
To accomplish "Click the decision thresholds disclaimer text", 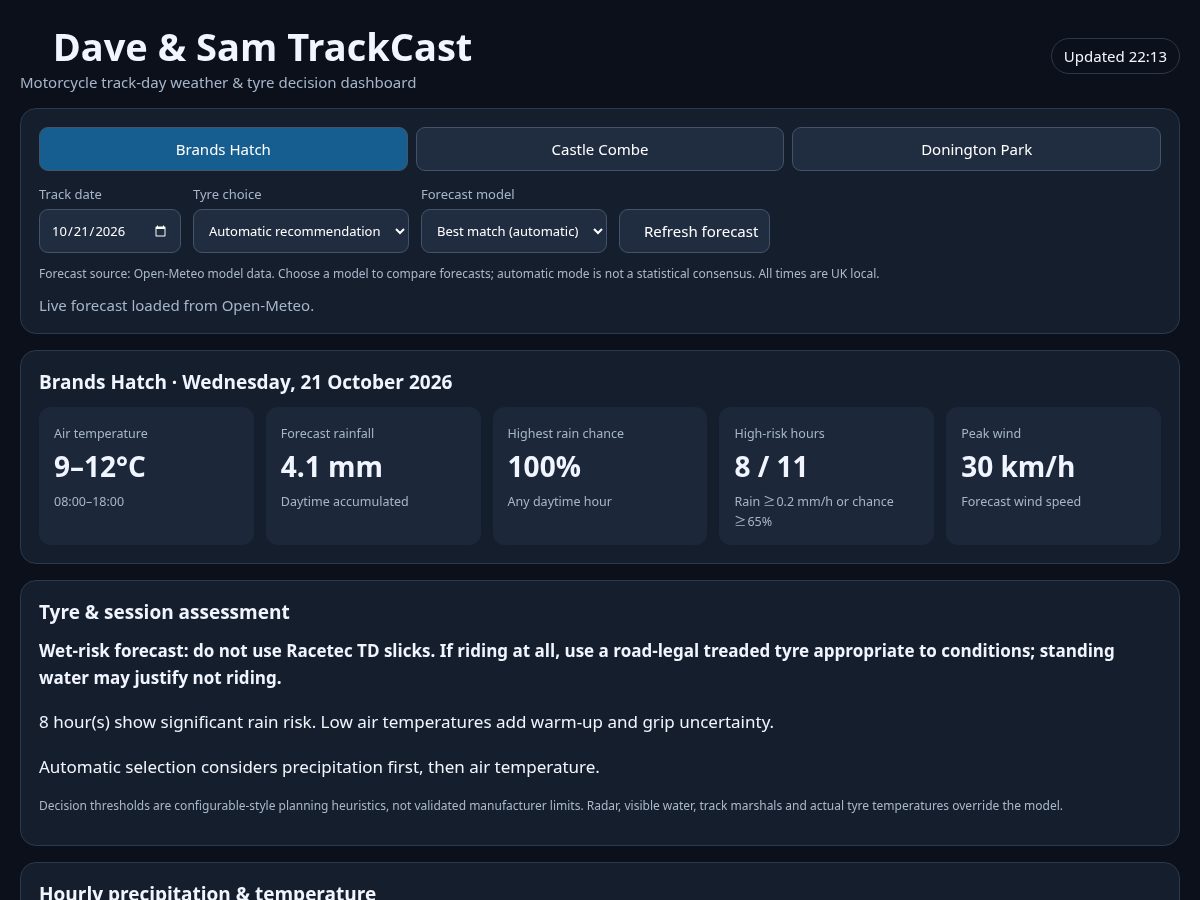I will (551, 805).
